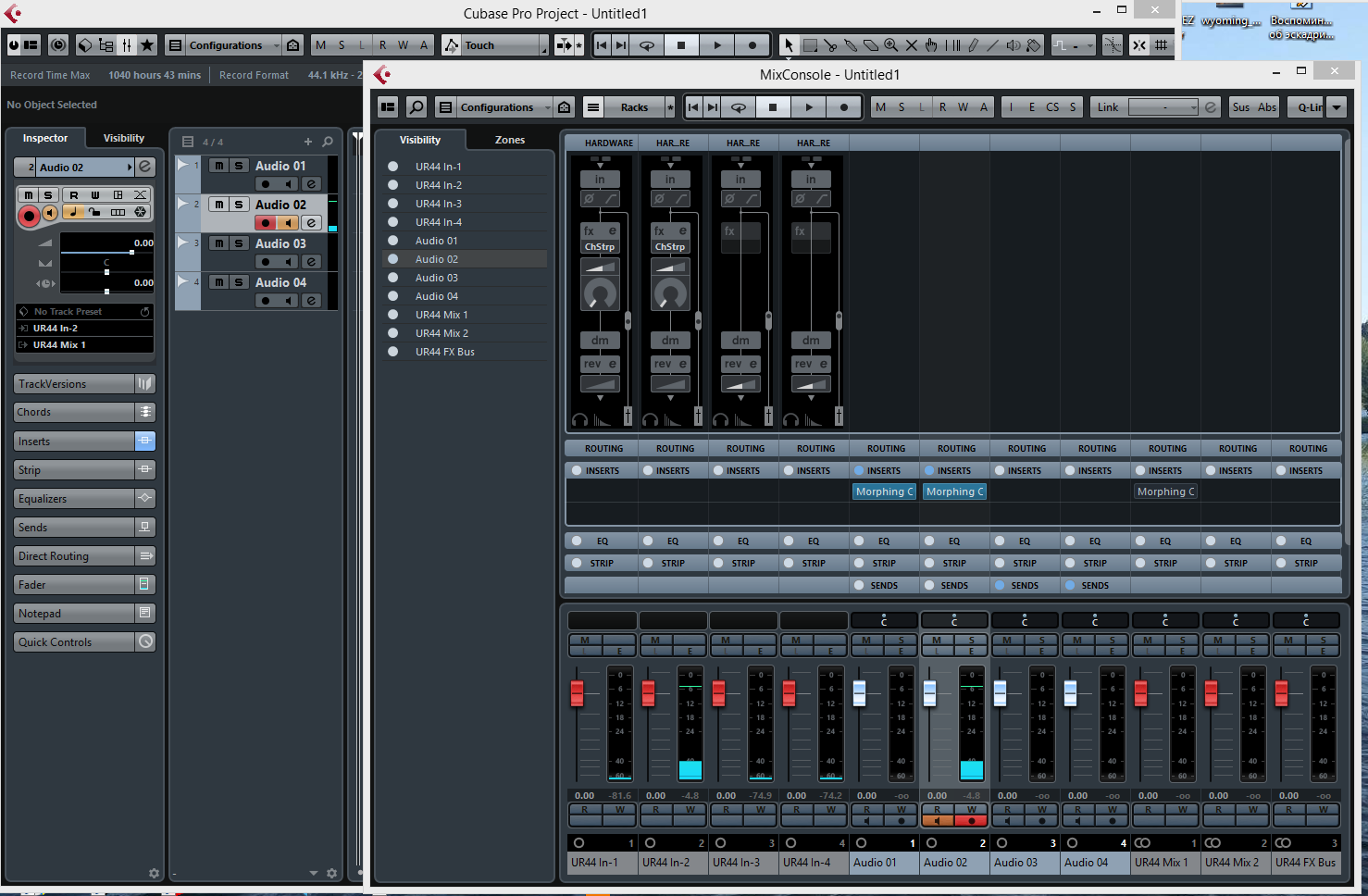Edit channel settings for Audio 02 in Inspector

145,167
